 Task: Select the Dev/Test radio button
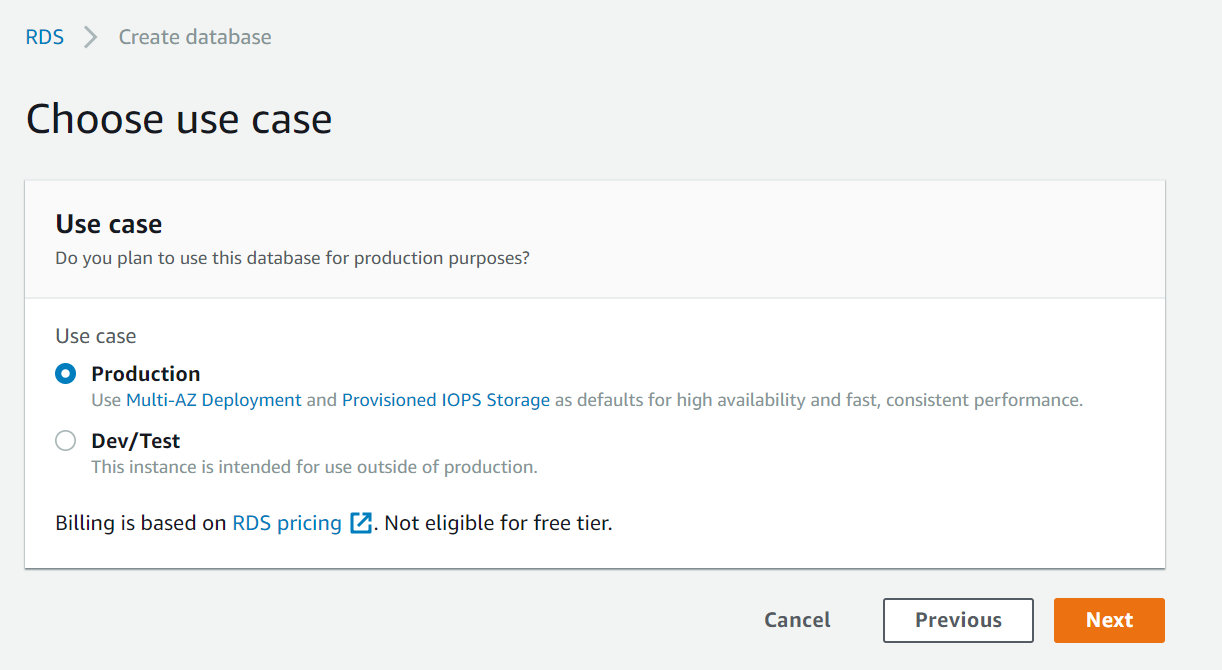66,441
